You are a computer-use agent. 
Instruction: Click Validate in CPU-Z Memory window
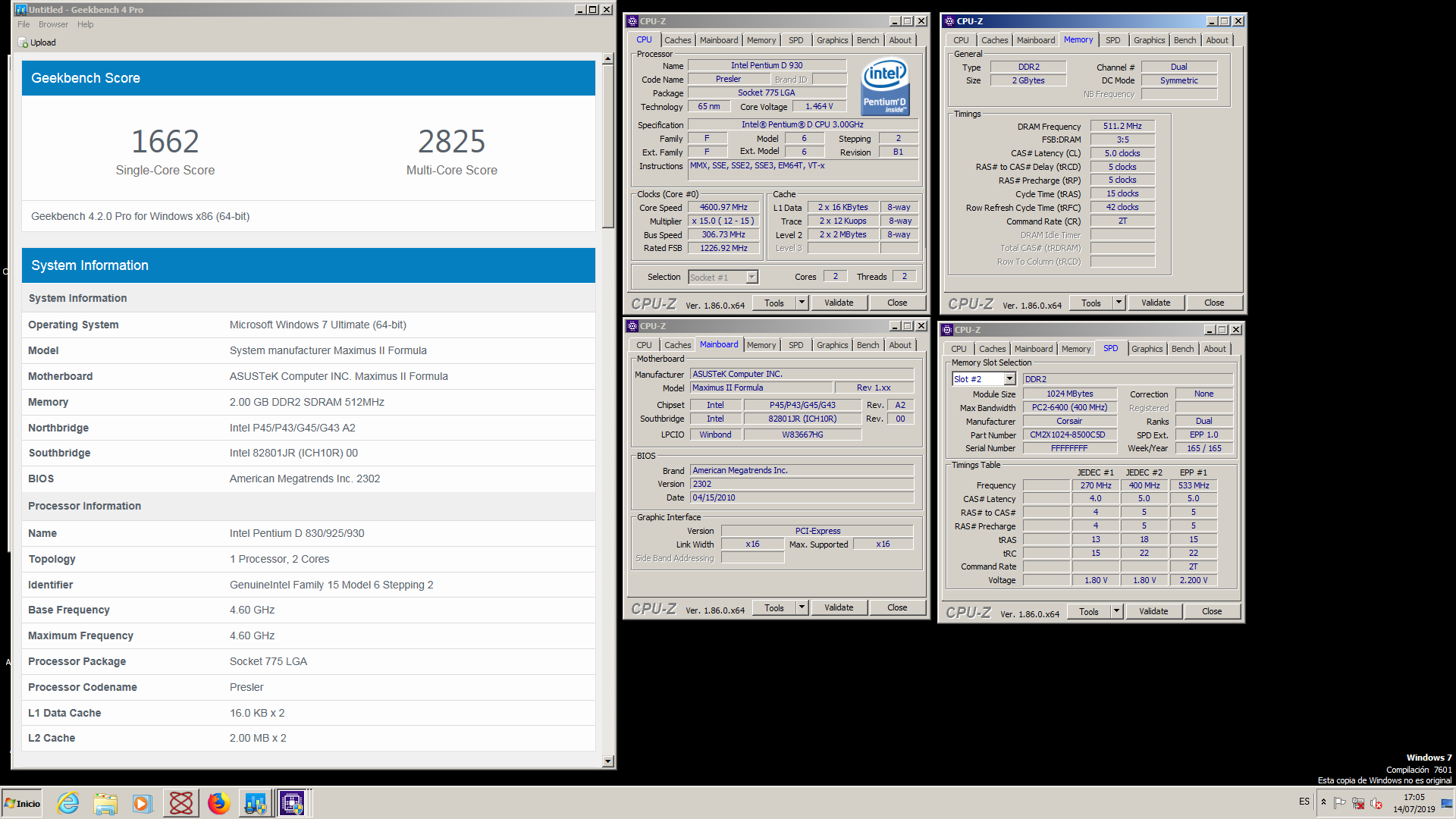pyautogui.click(x=1156, y=303)
